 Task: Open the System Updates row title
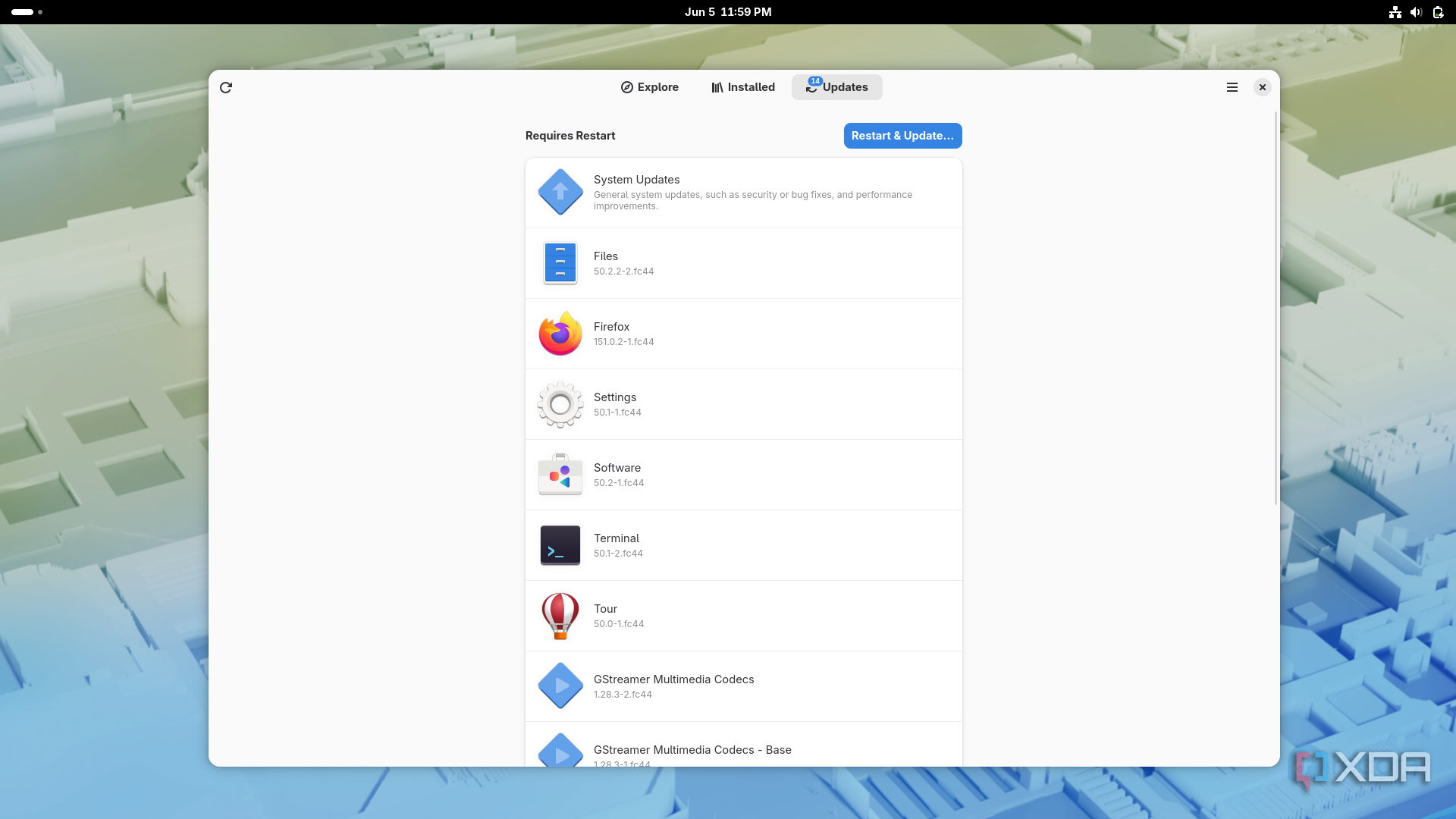pos(636,180)
